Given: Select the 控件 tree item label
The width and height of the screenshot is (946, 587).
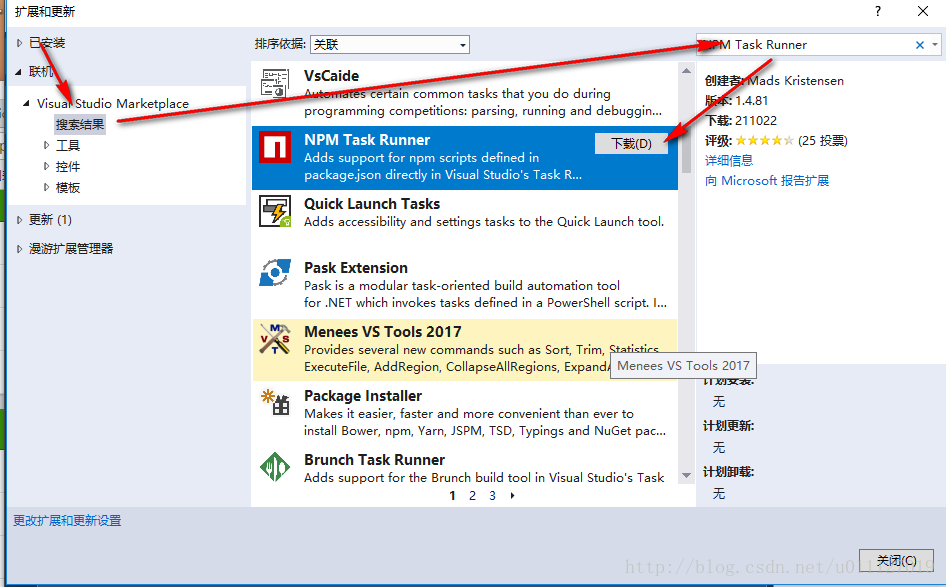Looking at the screenshot, I should pos(68,167).
